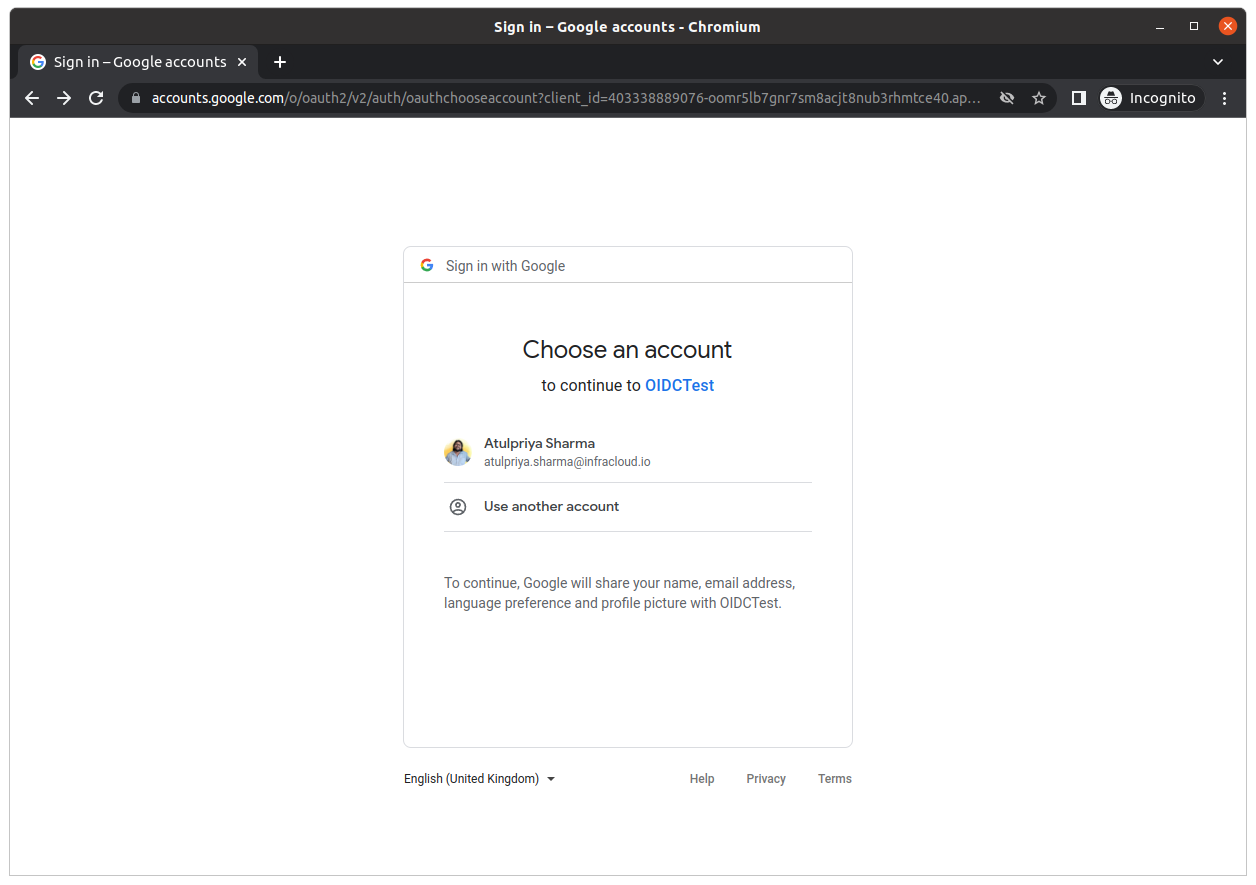Open Chromium three-dot menu

click(1225, 98)
